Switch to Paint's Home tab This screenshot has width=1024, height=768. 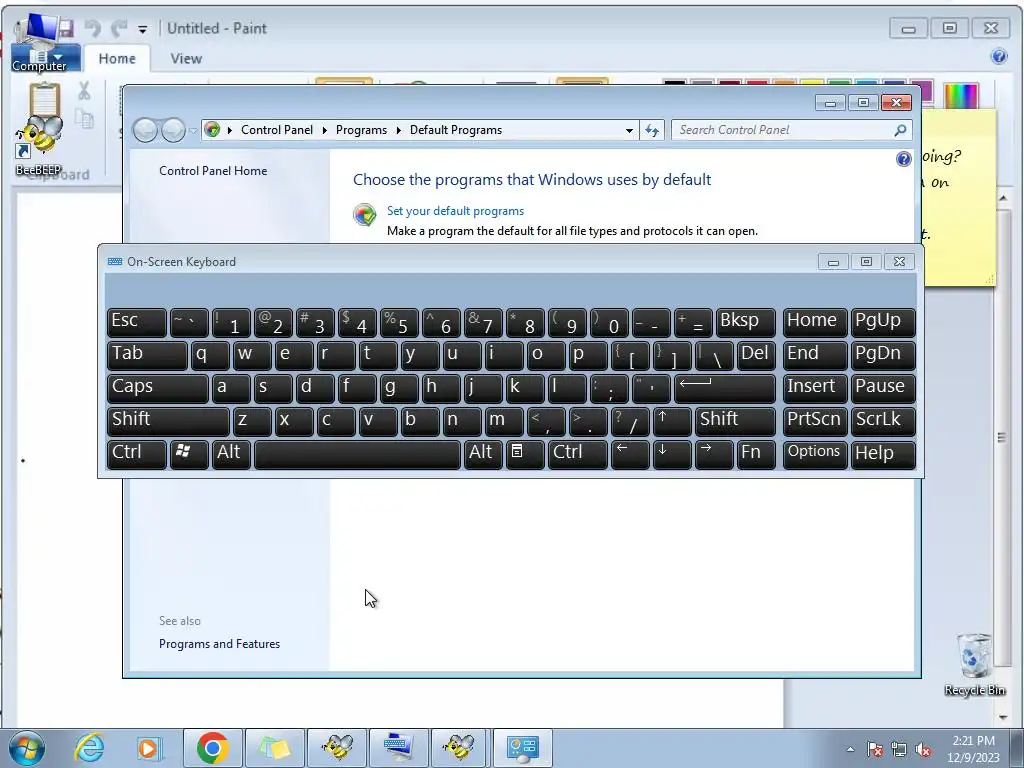pos(117,58)
